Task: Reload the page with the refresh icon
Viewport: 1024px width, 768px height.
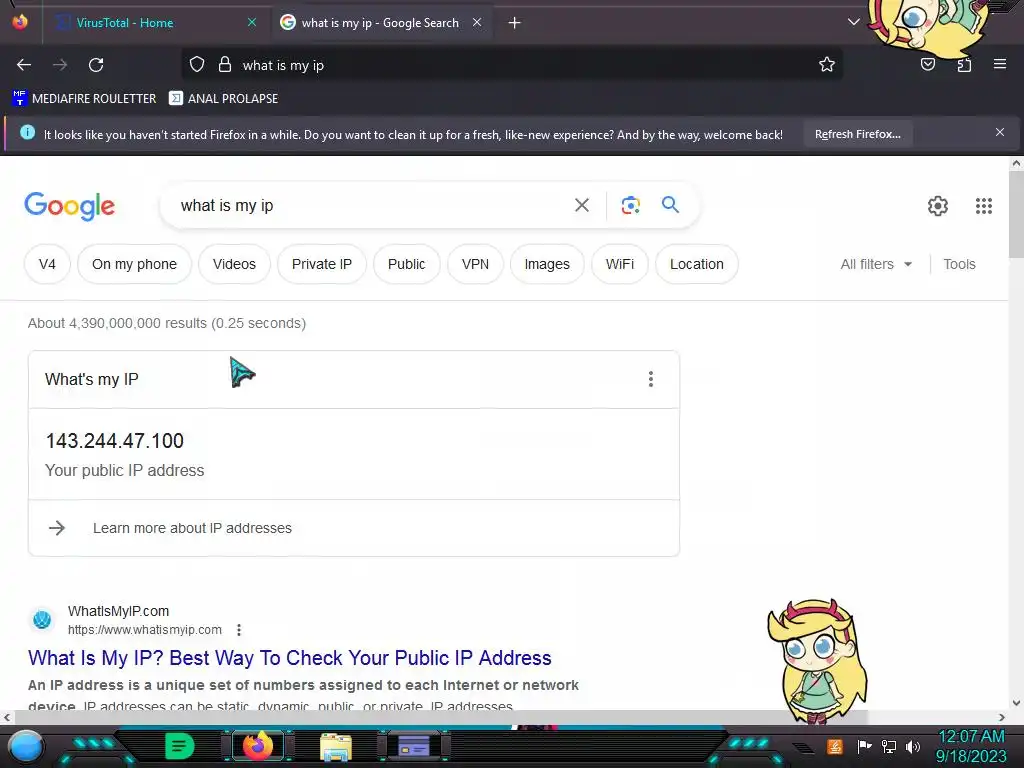Action: tap(96, 65)
